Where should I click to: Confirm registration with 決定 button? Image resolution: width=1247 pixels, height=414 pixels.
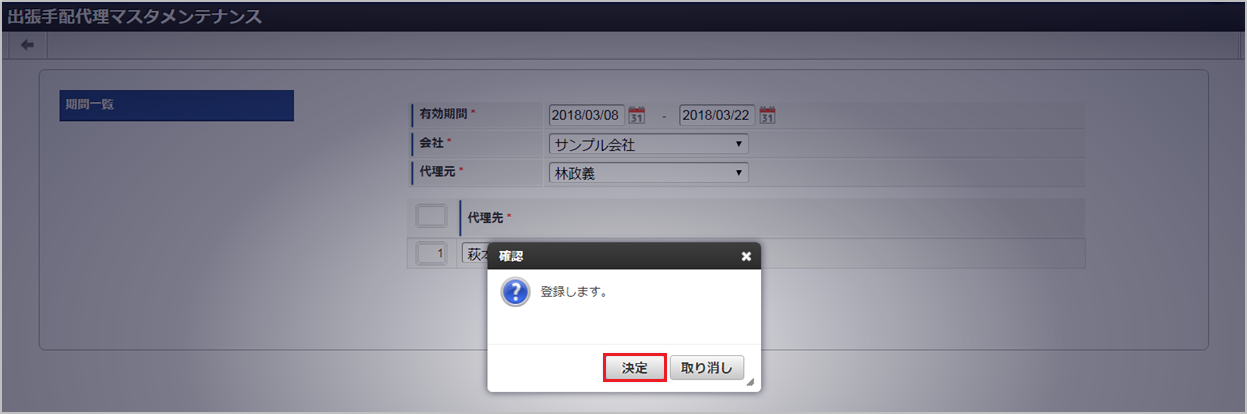click(x=635, y=367)
